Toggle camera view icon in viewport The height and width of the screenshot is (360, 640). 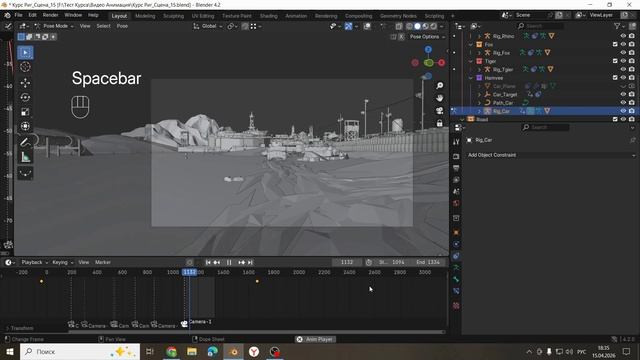pyautogui.click(x=440, y=111)
